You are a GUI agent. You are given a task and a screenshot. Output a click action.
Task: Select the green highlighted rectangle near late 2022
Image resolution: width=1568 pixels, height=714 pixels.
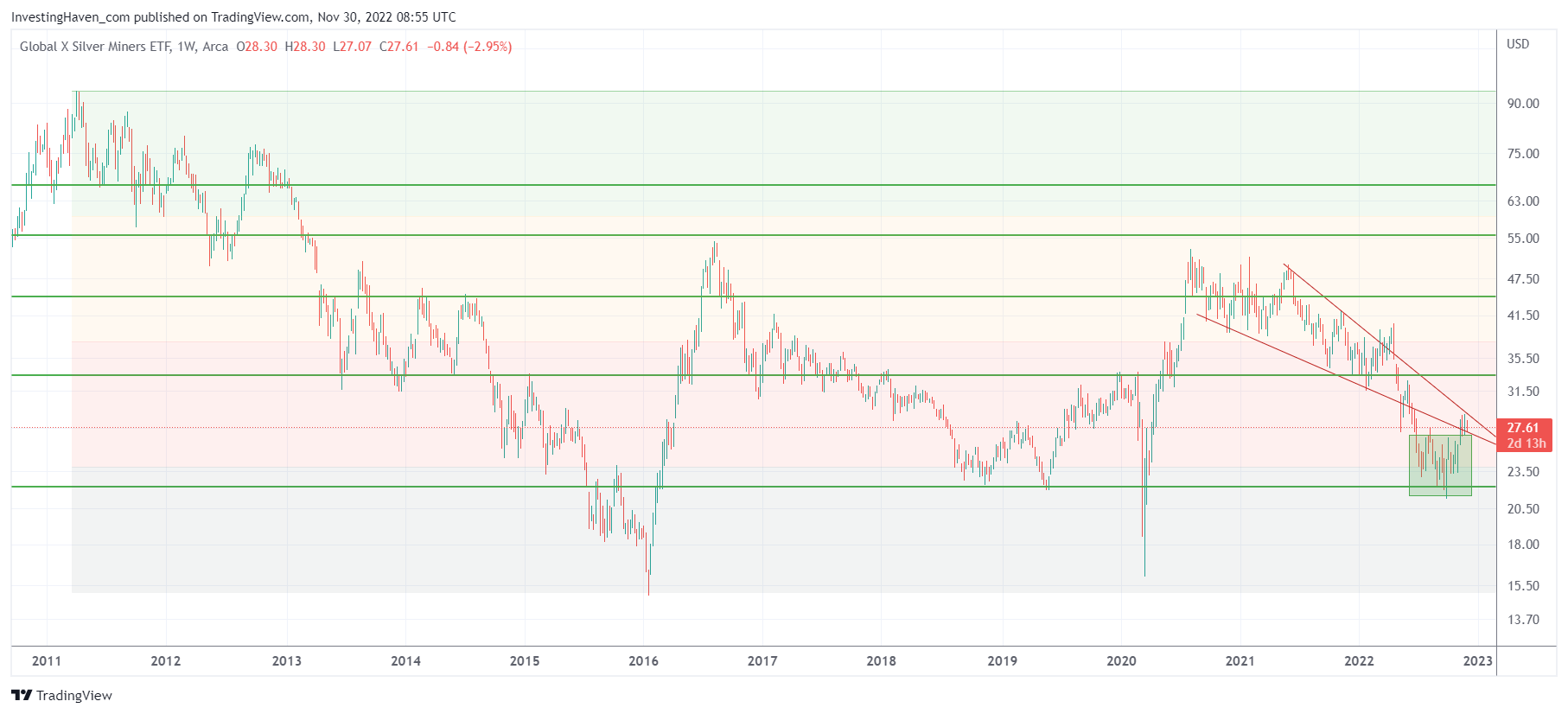(x=1440, y=465)
